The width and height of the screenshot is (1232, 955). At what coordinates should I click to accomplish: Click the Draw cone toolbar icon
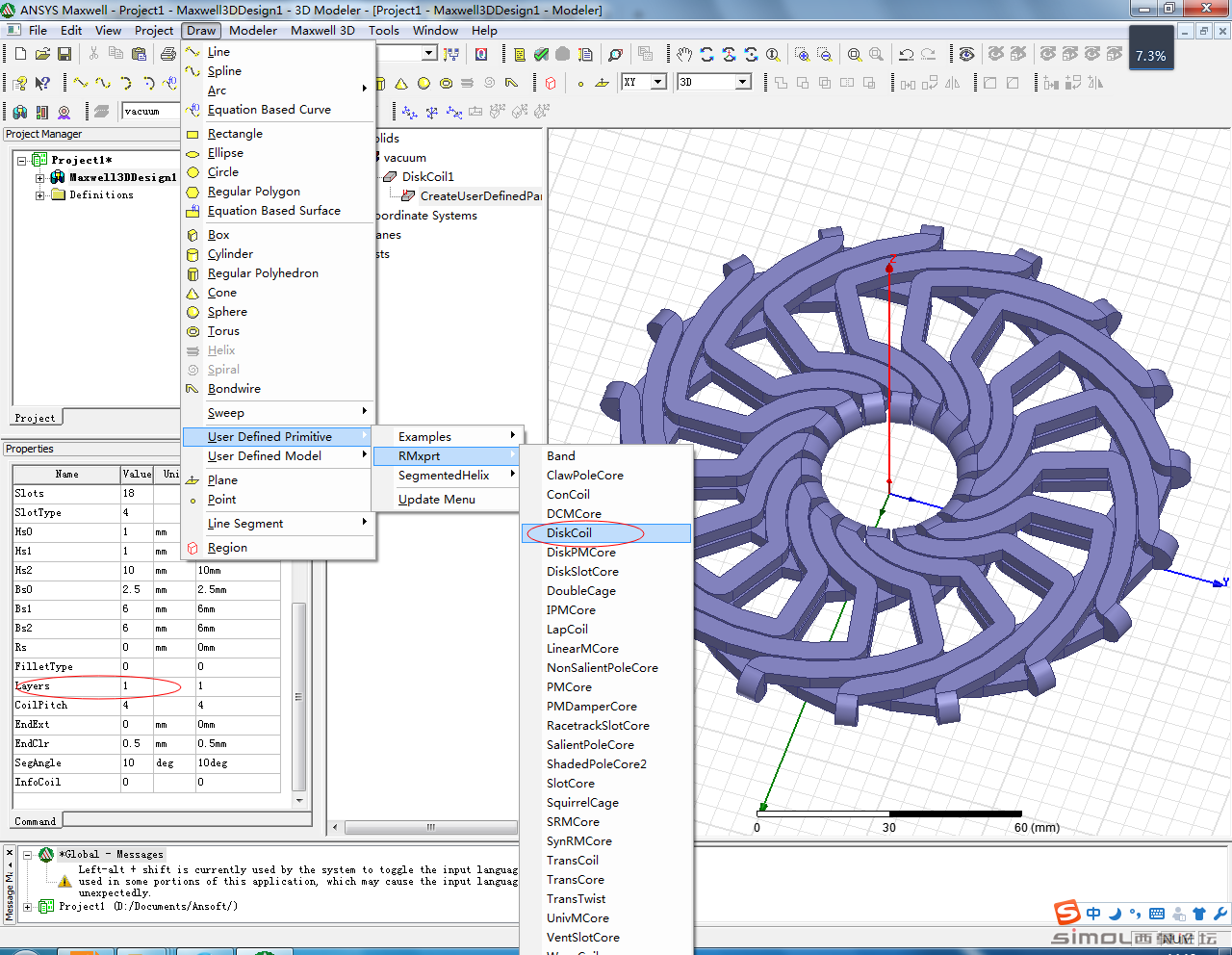pyautogui.click(x=401, y=83)
